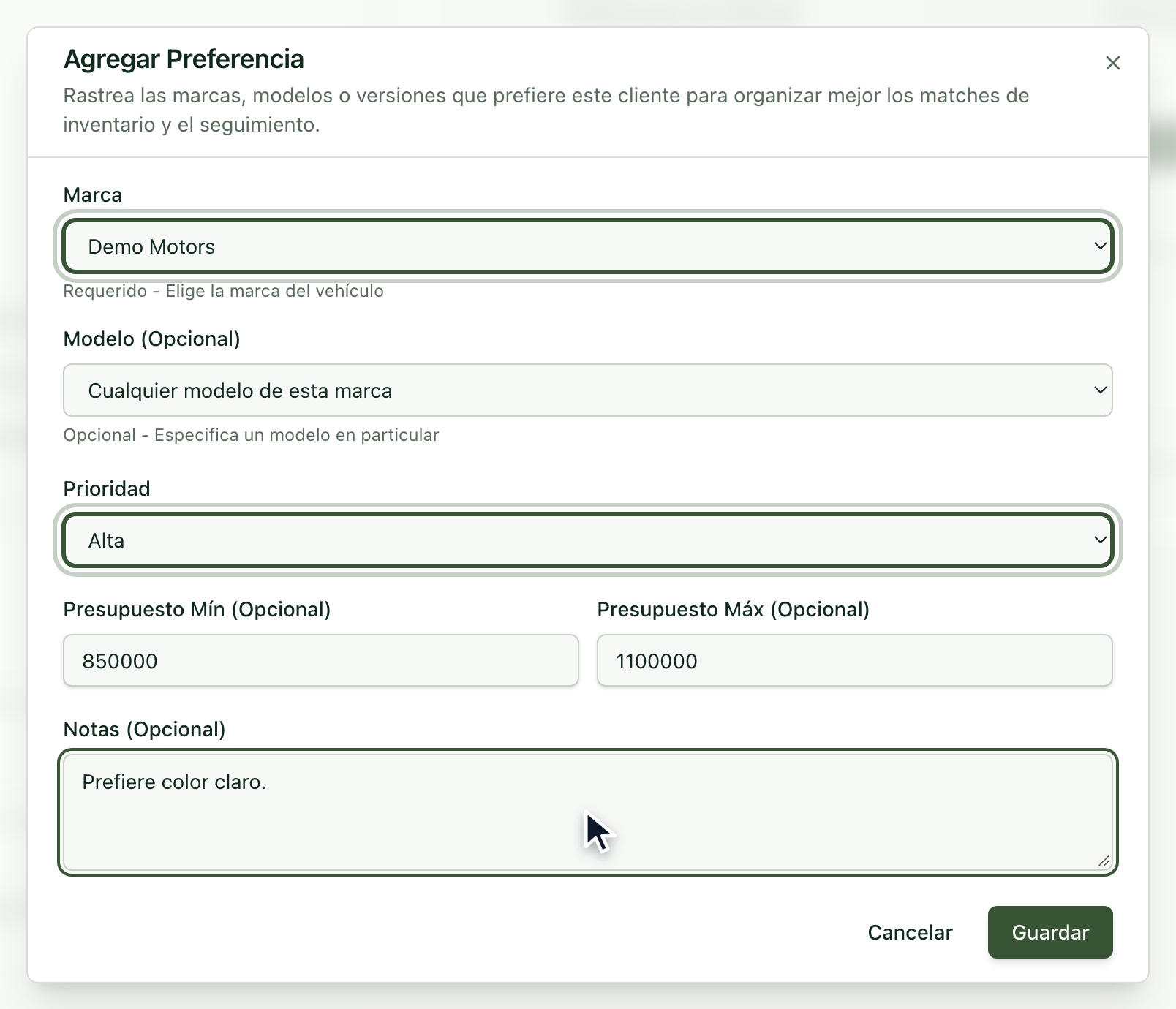Click the resize handle of Notas textarea

1104,861
